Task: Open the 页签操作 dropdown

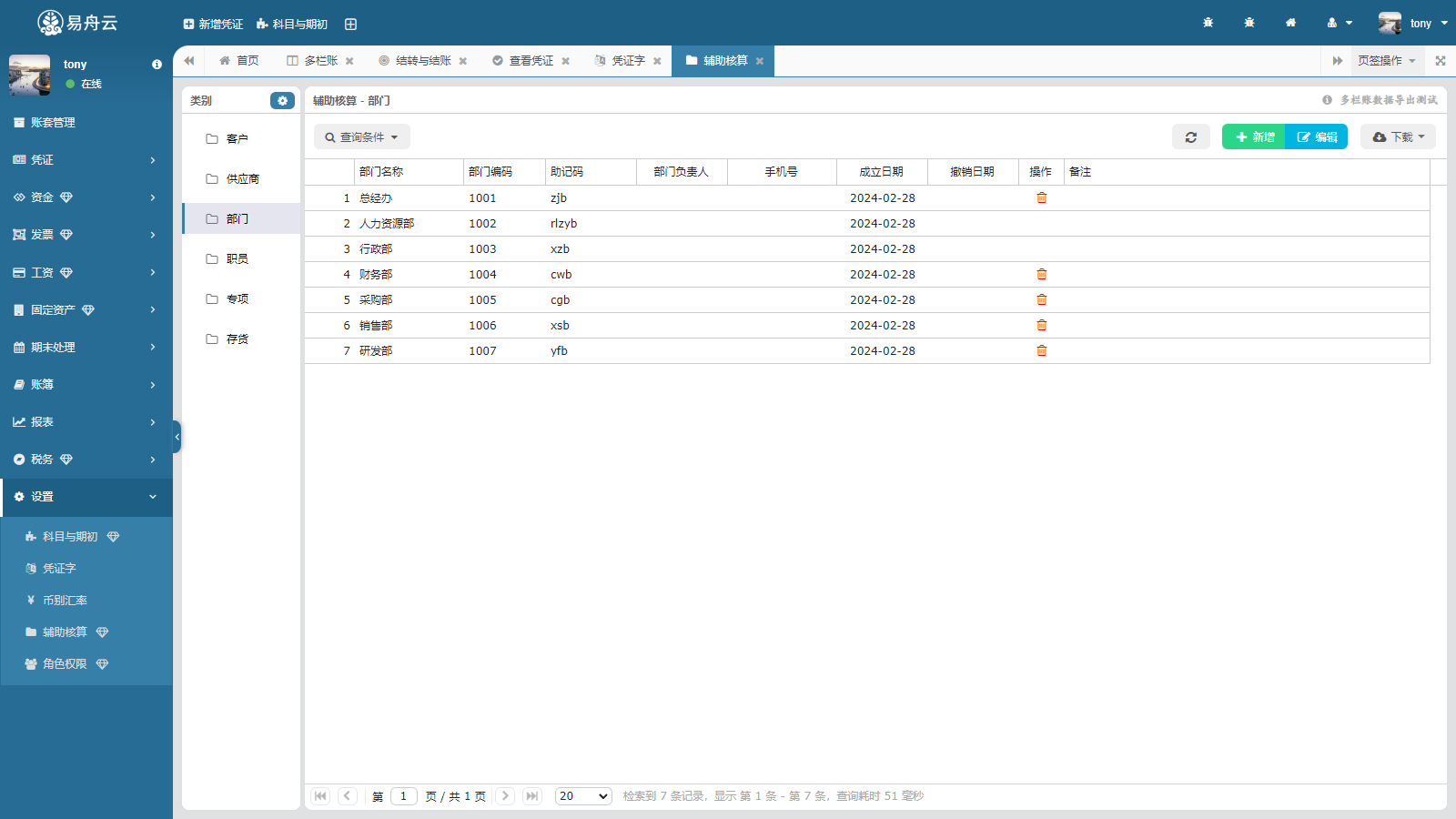Action: click(1386, 61)
